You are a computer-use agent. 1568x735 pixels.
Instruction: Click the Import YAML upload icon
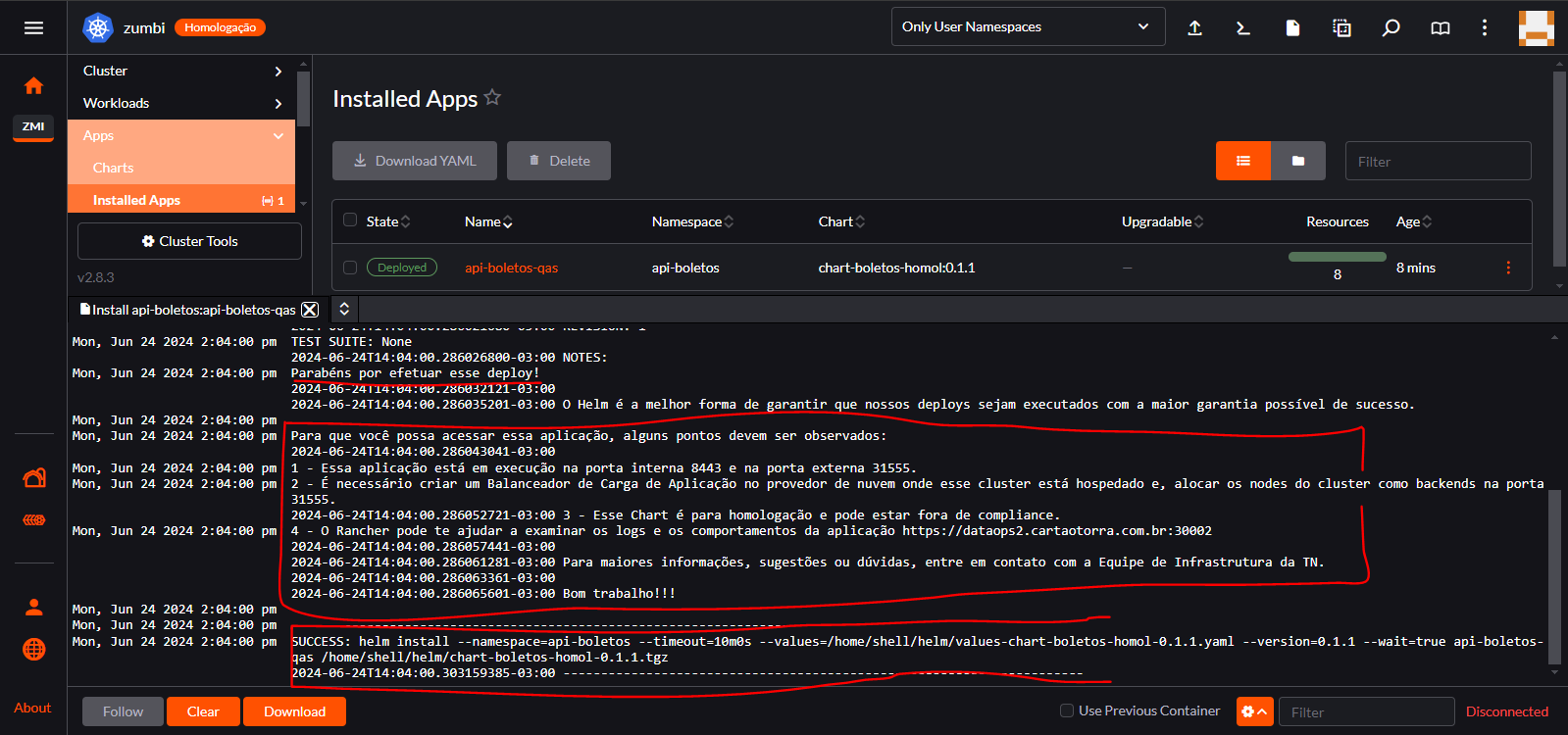(x=1194, y=27)
